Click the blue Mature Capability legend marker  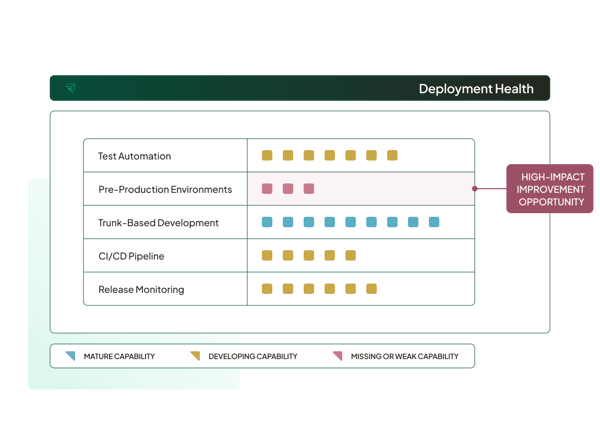(70, 356)
